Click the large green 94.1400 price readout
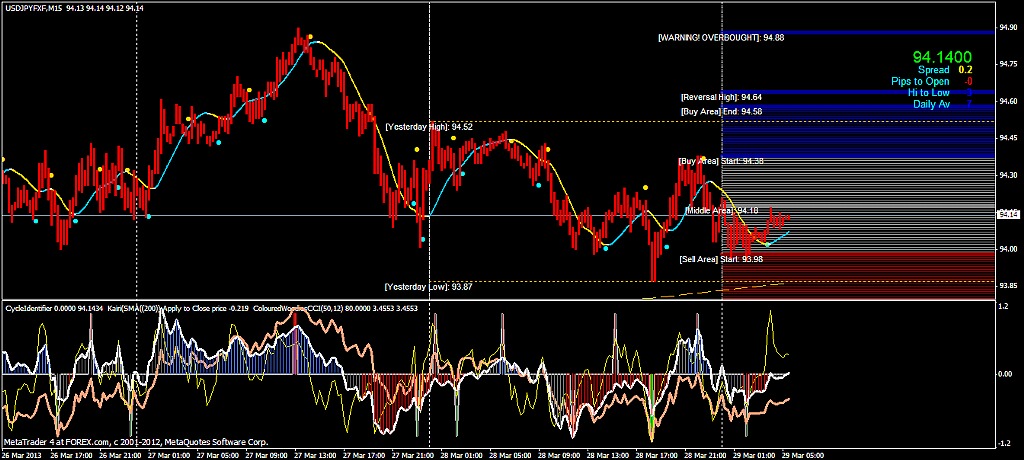 pyautogui.click(x=942, y=58)
